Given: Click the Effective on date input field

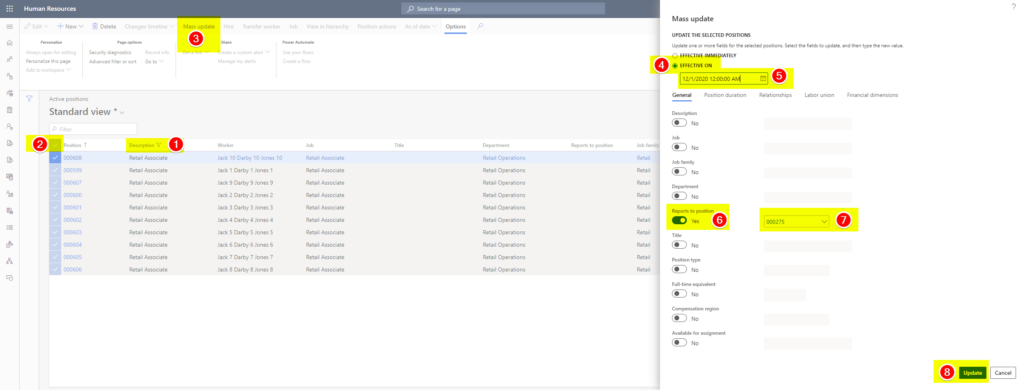Looking at the screenshot, I should pos(724,78).
